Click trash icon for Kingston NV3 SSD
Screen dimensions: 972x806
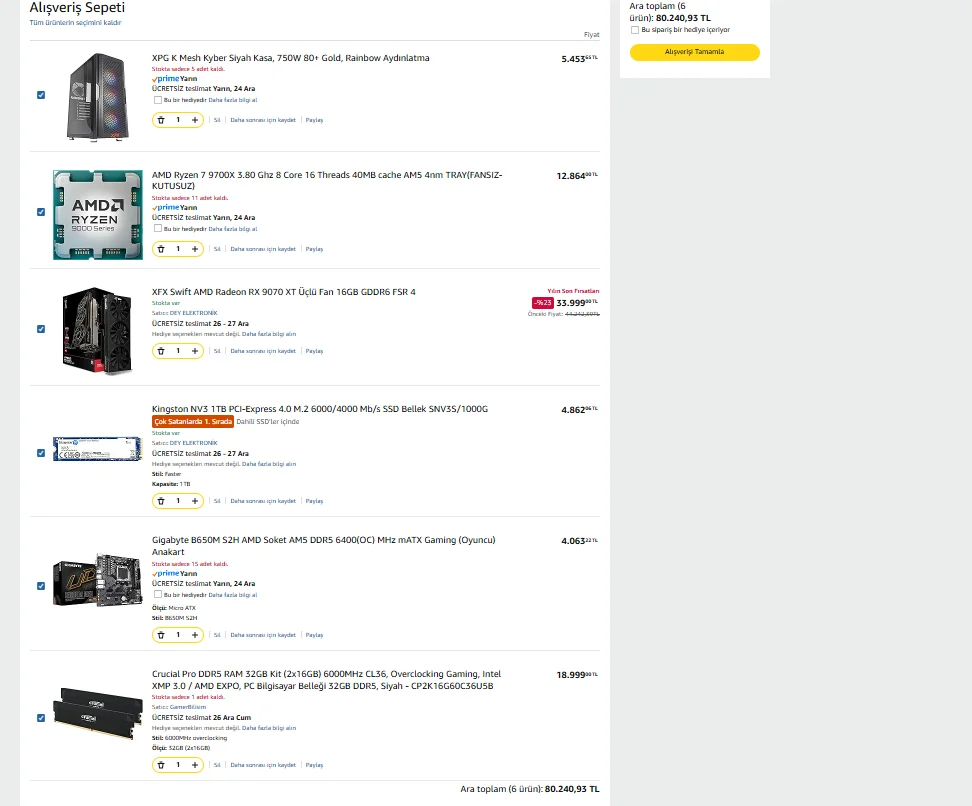[x=161, y=501]
